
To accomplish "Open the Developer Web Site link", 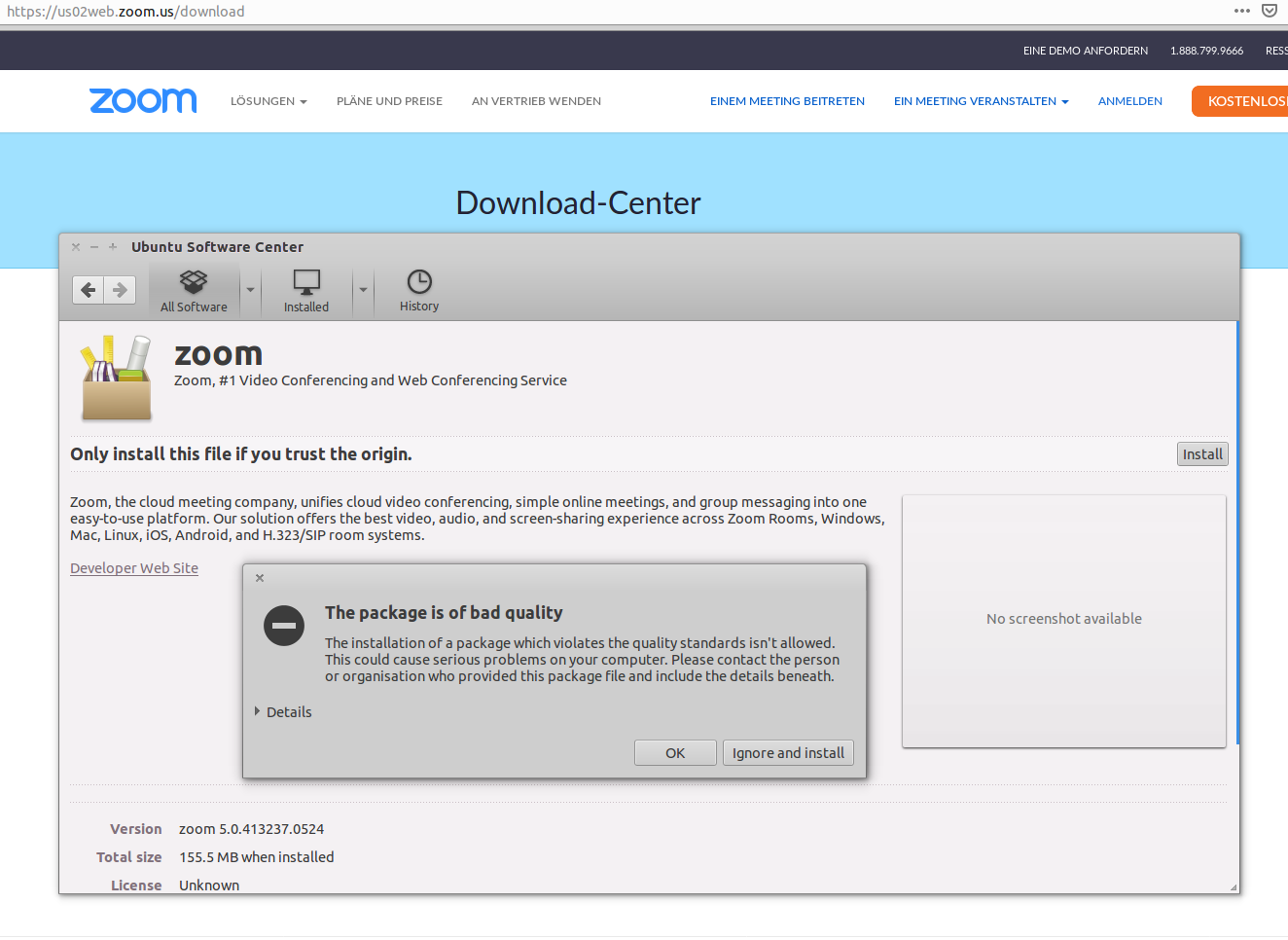I will [x=133, y=568].
